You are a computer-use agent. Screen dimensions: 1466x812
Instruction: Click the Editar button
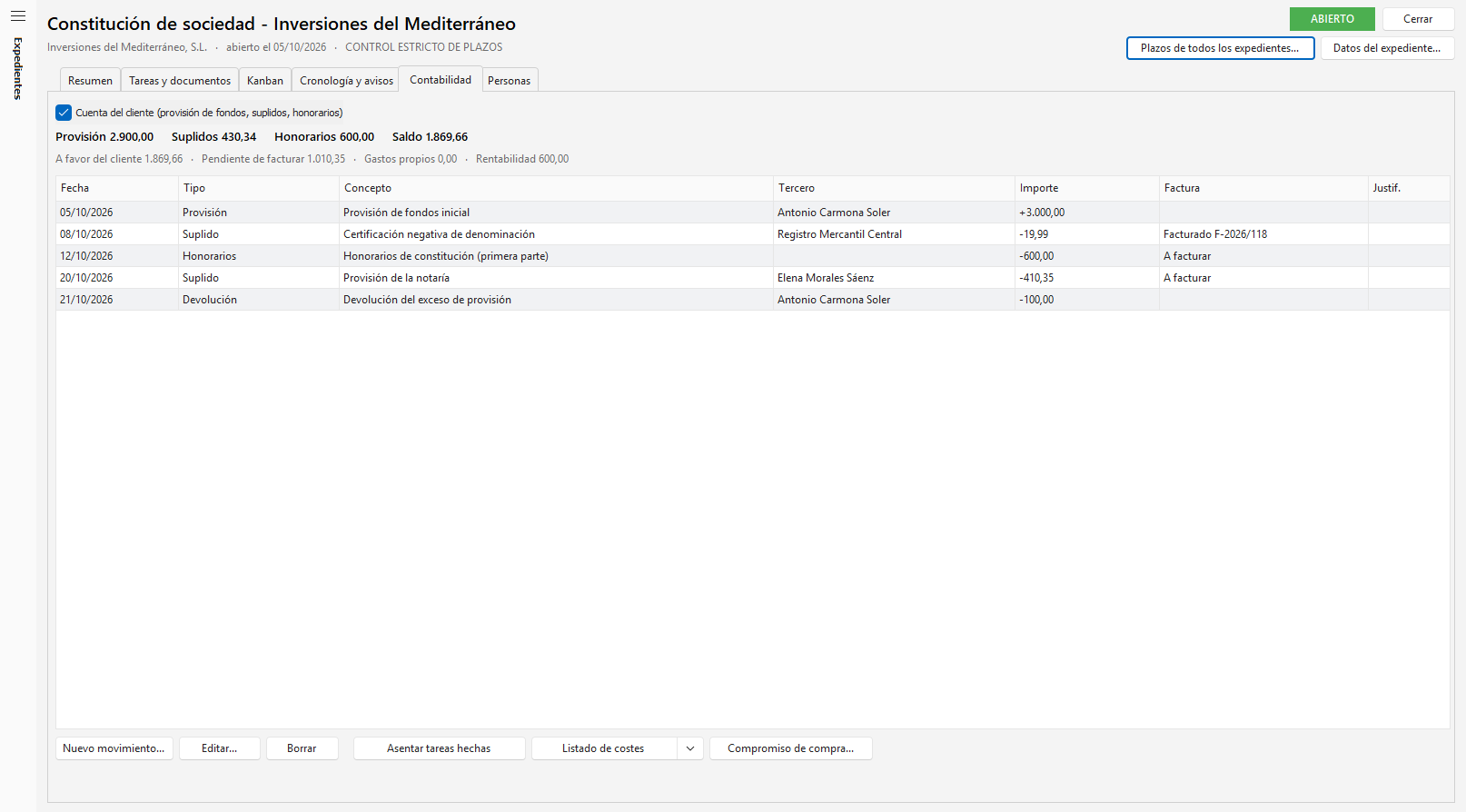click(219, 748)
